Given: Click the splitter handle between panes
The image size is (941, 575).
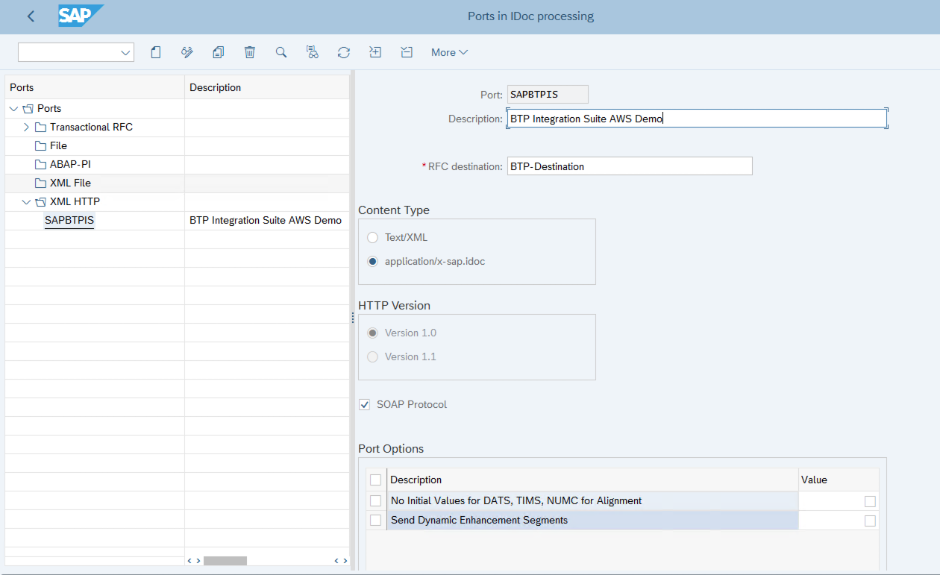Looking at the screenshot, I should [352, 318].
